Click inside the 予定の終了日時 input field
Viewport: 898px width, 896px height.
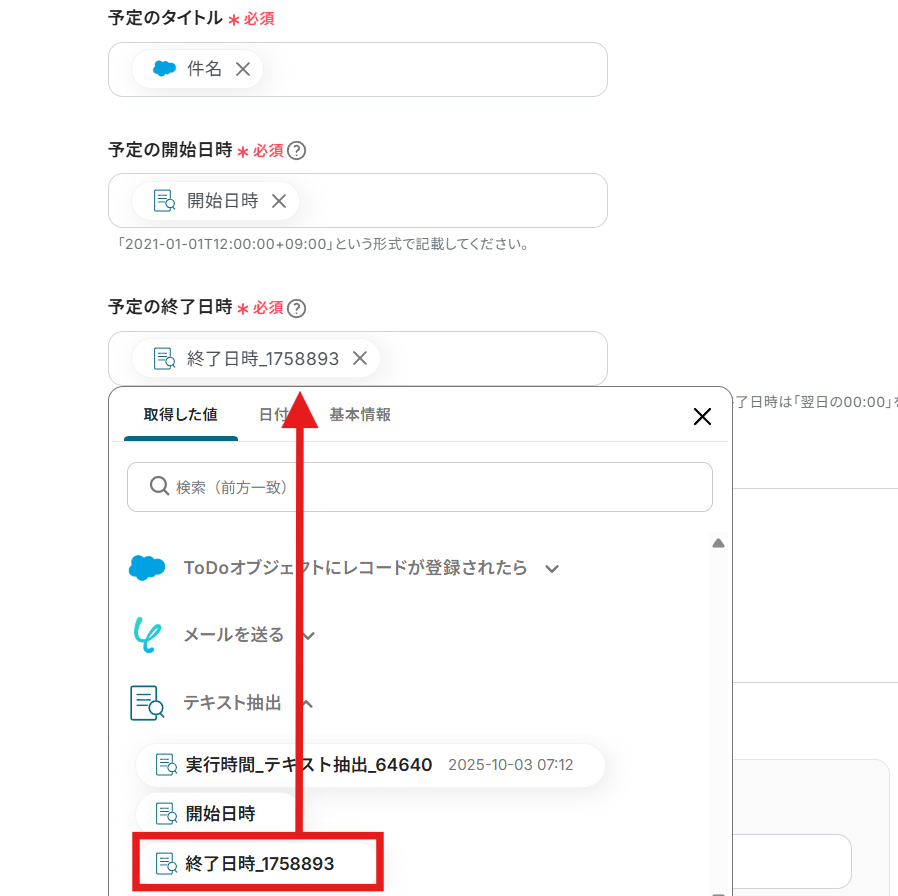coord(357,358)
